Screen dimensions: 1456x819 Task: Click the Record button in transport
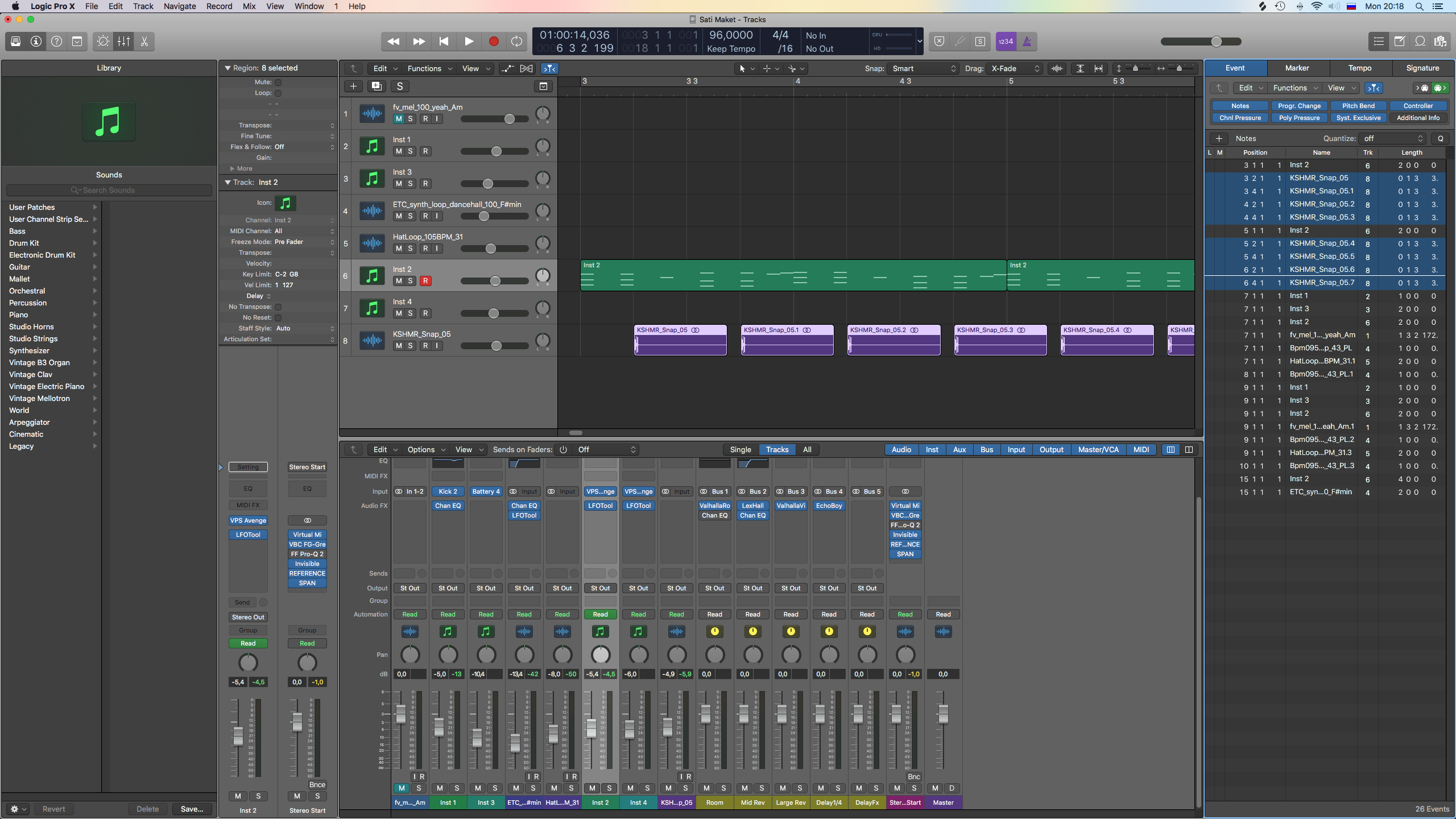[494, 42]
